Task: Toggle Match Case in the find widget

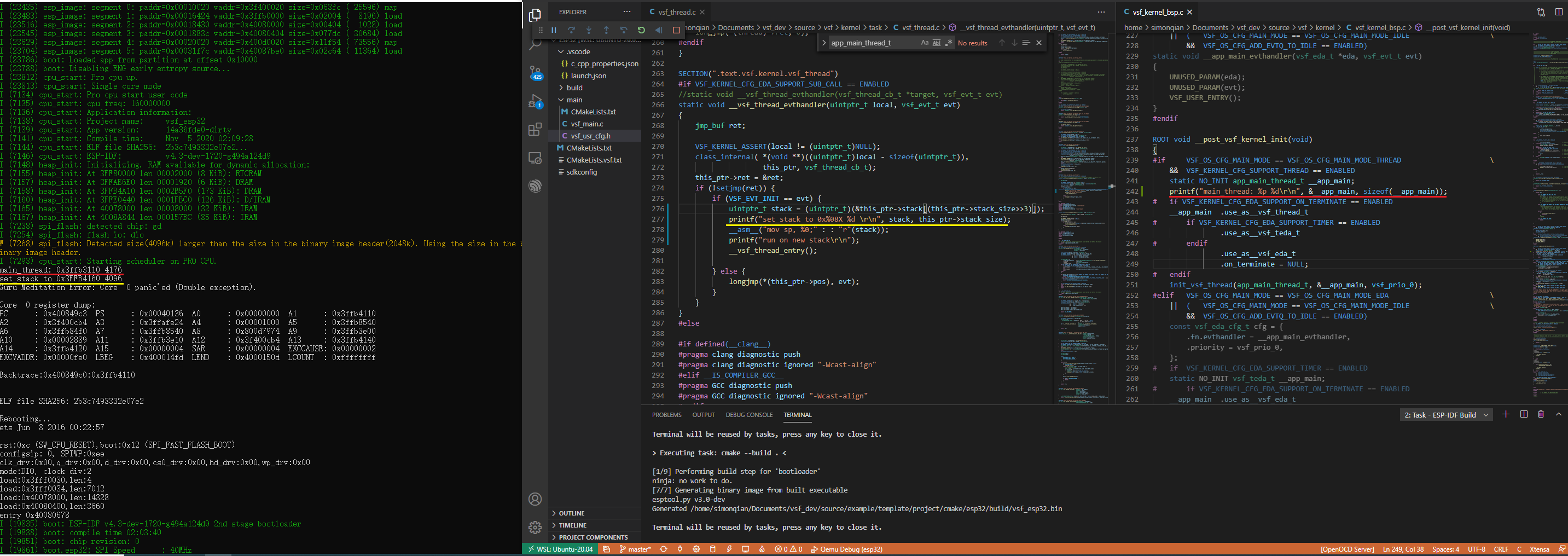Action: point(925,43)
